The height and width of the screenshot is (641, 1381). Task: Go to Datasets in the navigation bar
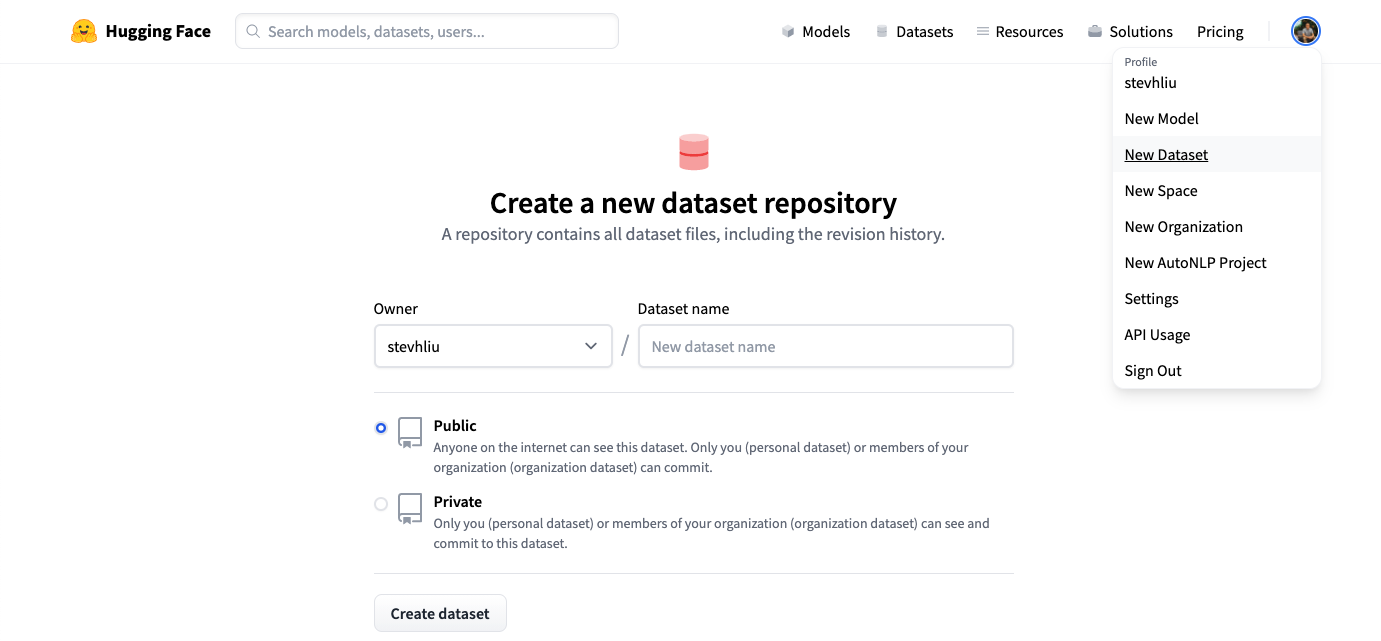914,32
